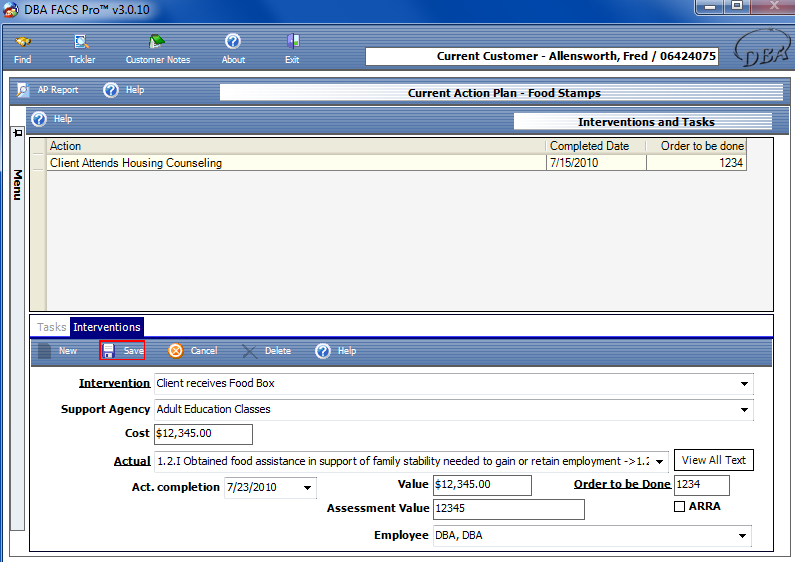Expand the Employee dropdown list
The image size is (800, 562).
pos(742,537)
